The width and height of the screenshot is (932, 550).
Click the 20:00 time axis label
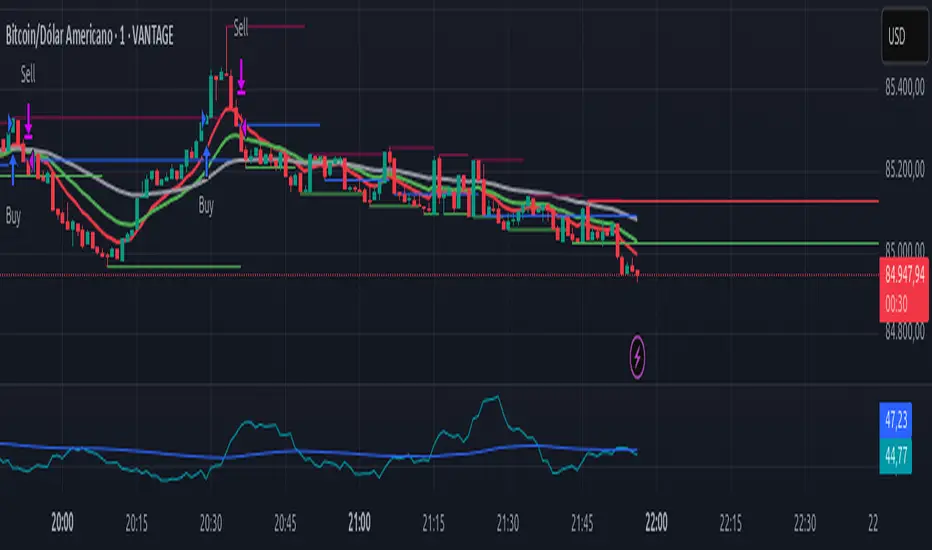click(62, 523)
